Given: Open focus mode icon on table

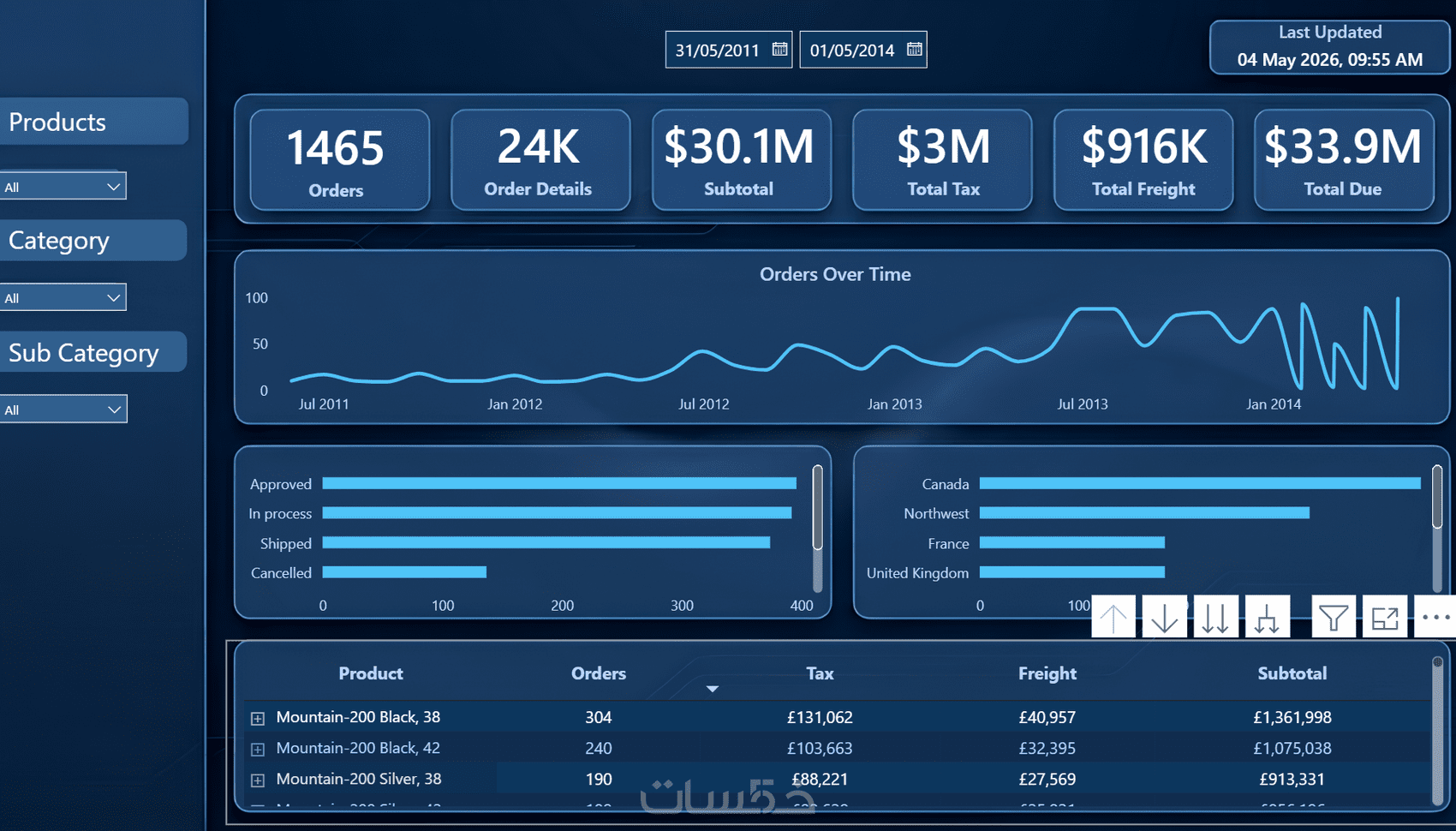Looking at the screenshot, I should [1385, 617].
